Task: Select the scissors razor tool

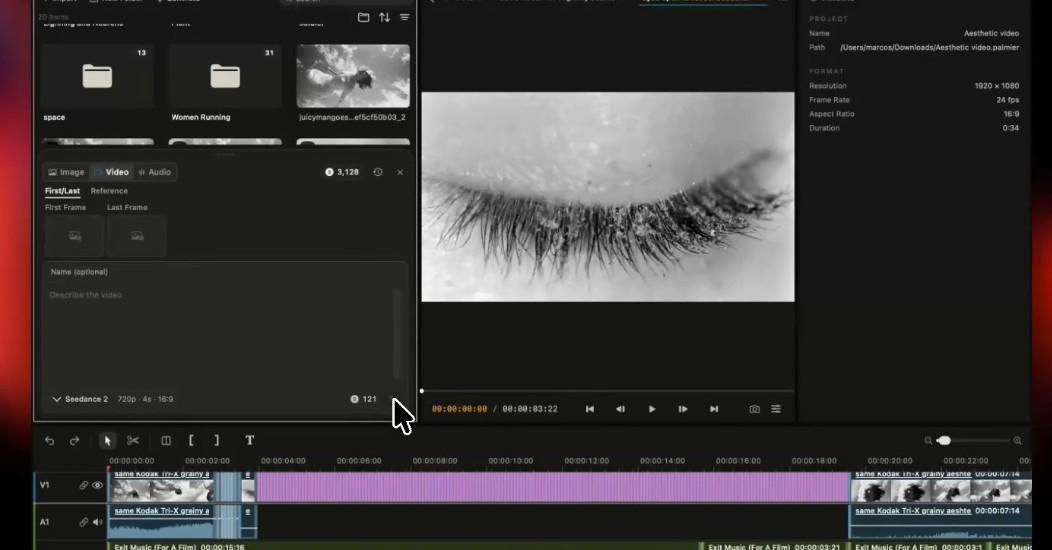Action: (133, 441)
